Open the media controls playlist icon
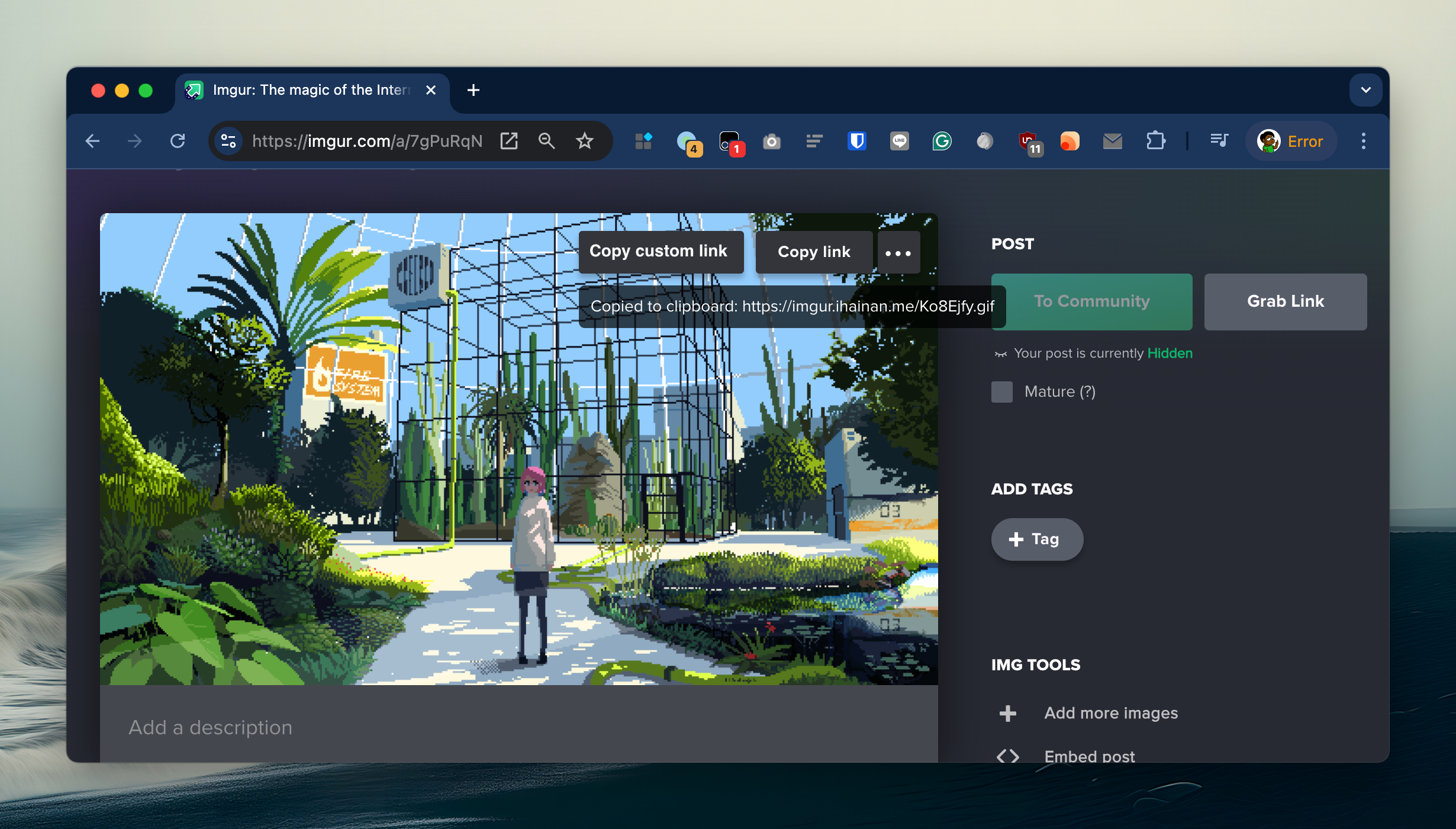Viewport: 1456px width, 829px height. point(1219,141)
